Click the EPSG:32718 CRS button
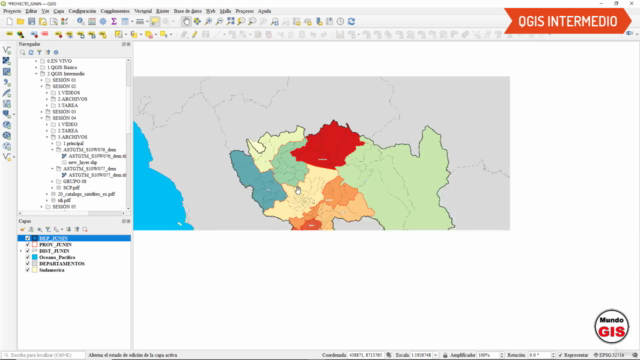The height and width of the screenshot is (360, 640). tap(609, 355)
